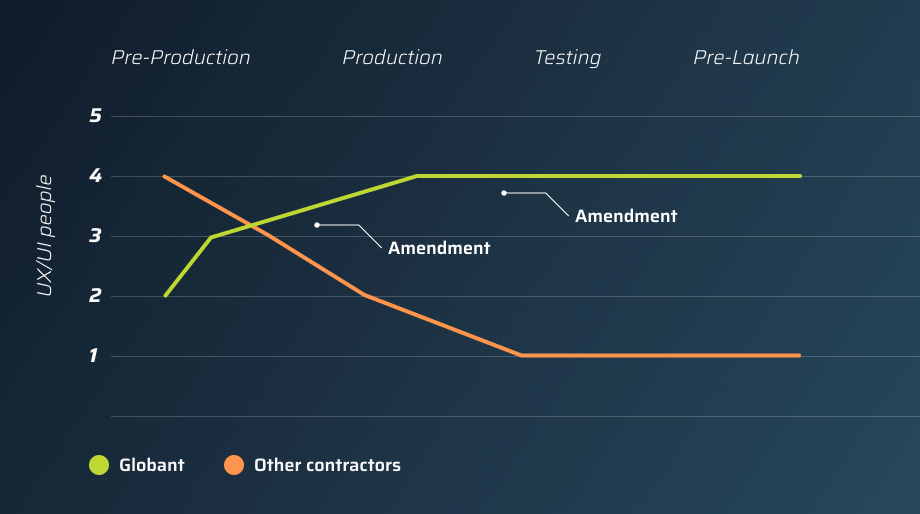Click the right end of the green Globant line
Screen dimensions: 920x514
[x=799, y=176]
